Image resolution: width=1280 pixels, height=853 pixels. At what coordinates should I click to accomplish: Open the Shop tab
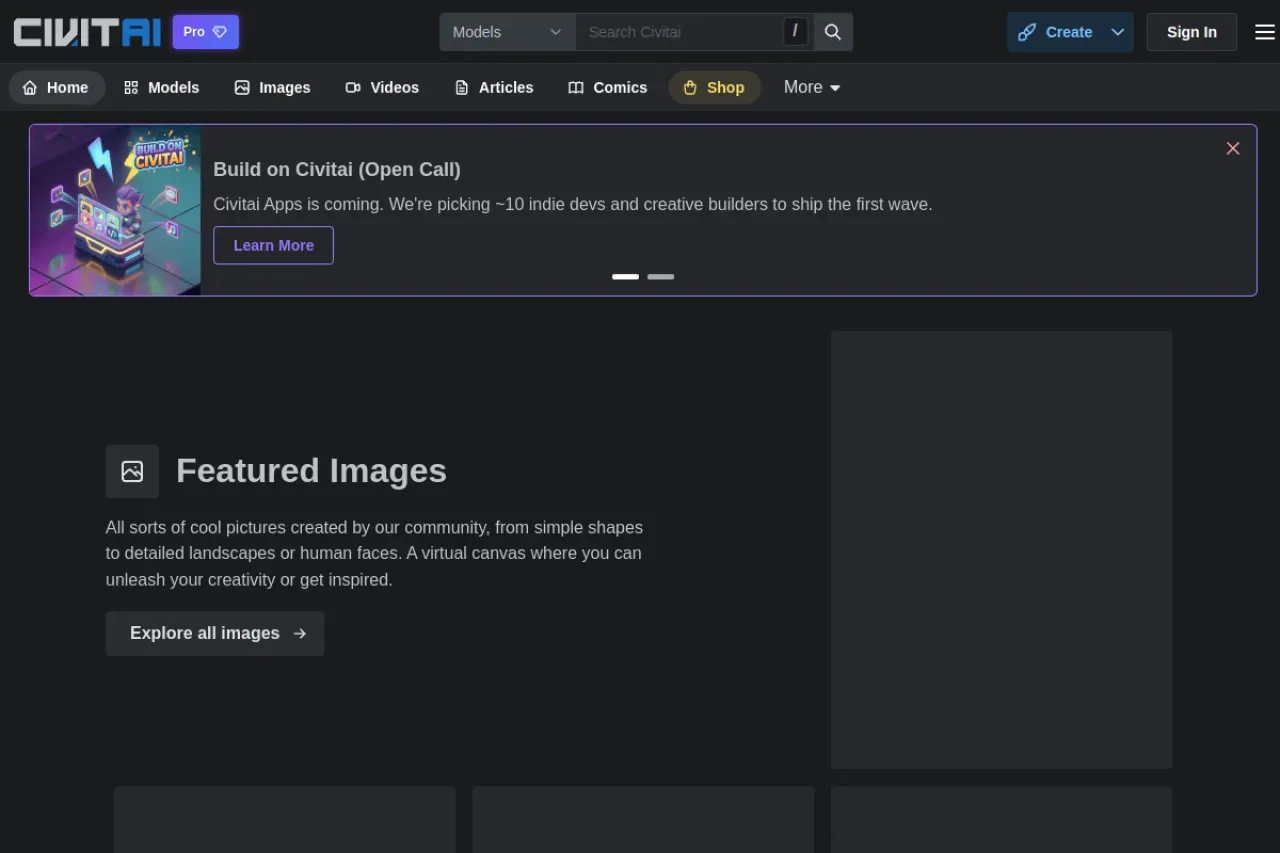pos(714,88)
